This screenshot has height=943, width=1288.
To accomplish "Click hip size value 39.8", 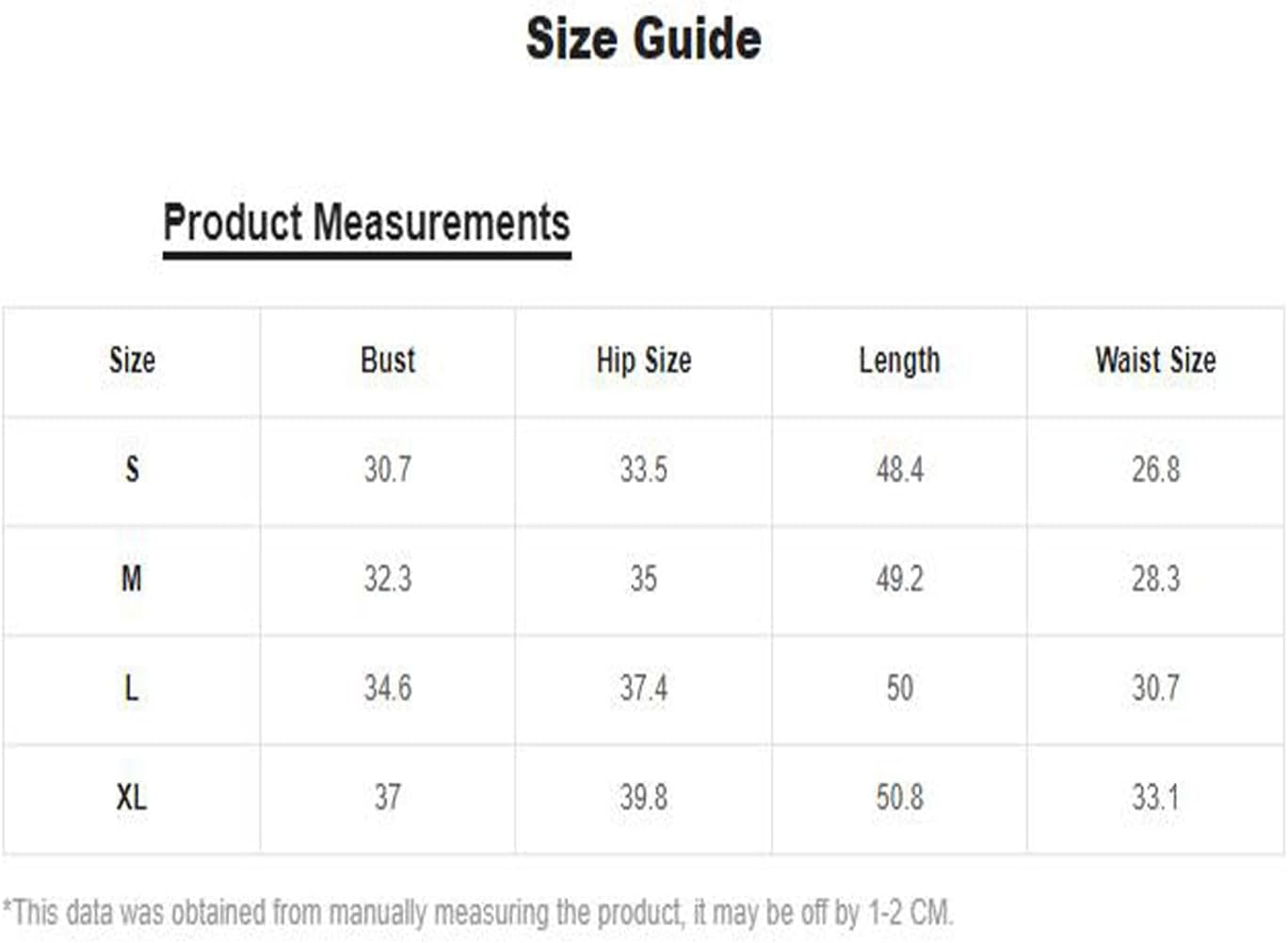I will click(644, 798).
